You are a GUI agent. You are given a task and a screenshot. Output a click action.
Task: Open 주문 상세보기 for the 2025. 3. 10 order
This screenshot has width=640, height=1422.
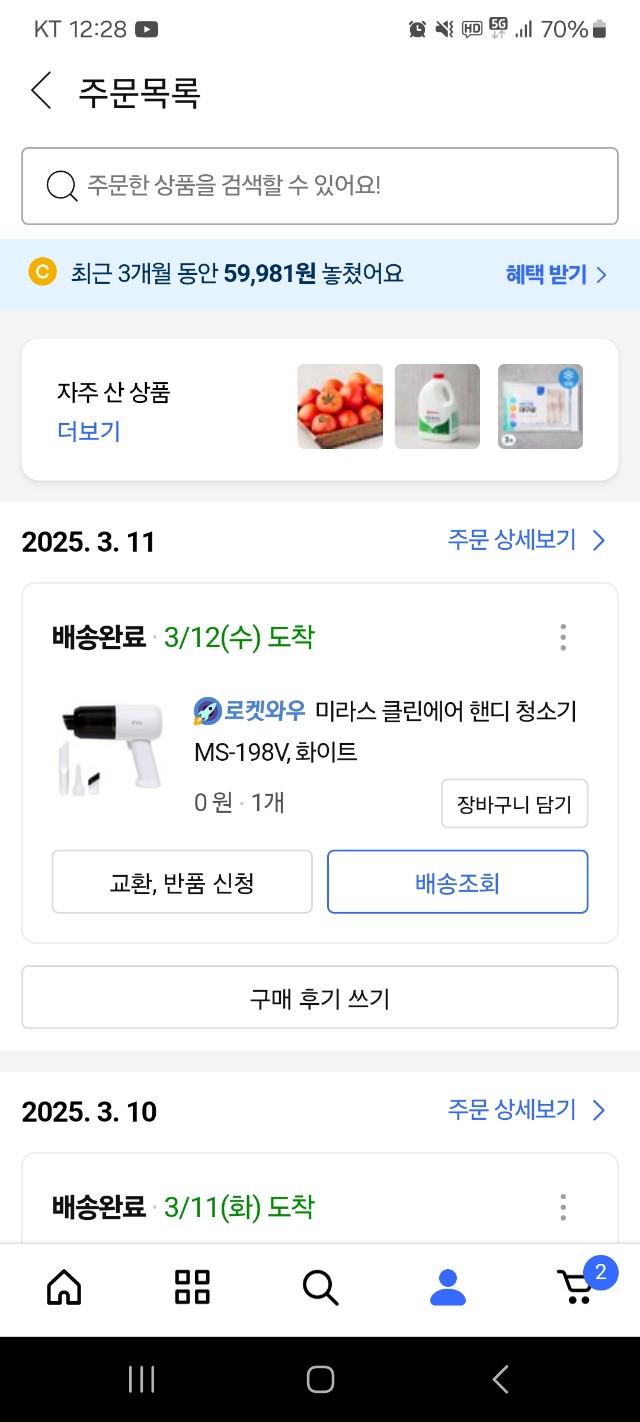pyautogui.click(x=526, y=1110)
